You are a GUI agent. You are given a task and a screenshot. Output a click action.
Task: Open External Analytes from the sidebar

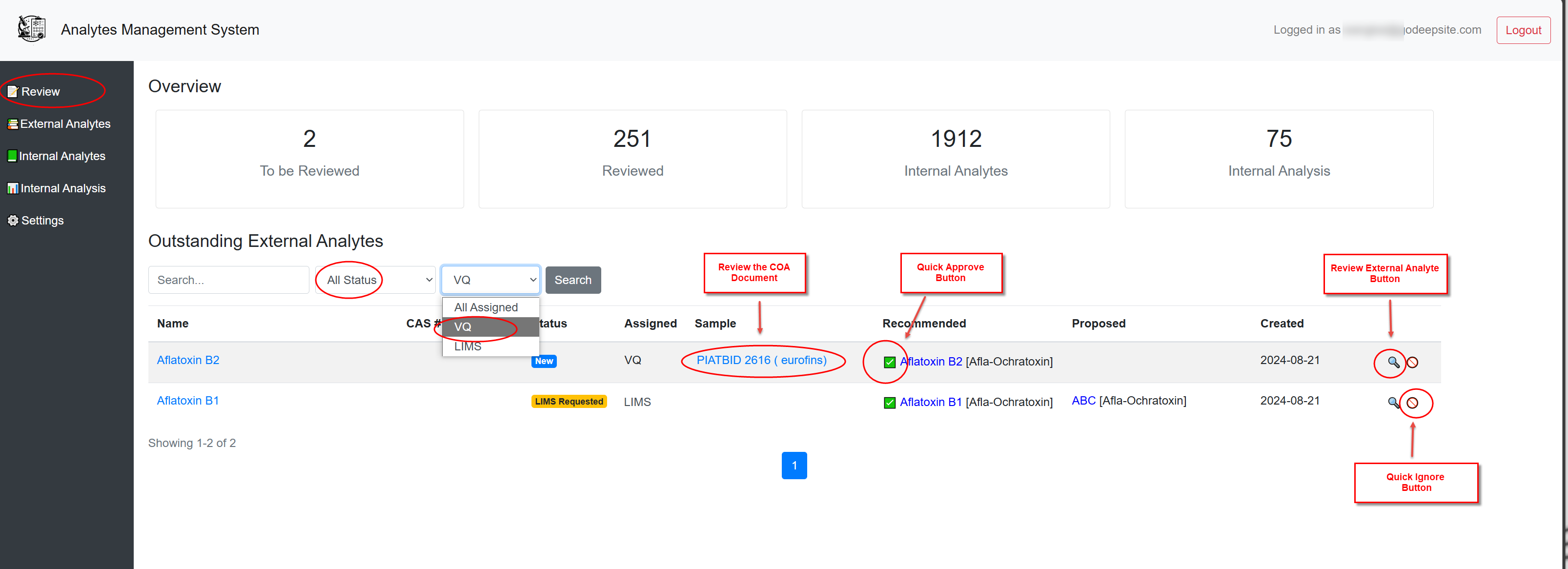click(x=65, y=124)
